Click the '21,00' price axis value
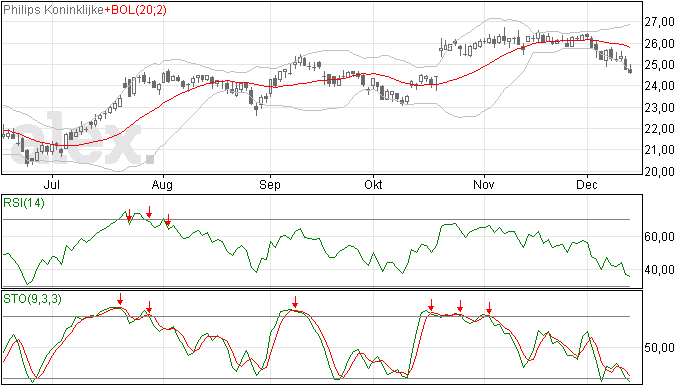The image size is (690, 387). coord(659,150)
